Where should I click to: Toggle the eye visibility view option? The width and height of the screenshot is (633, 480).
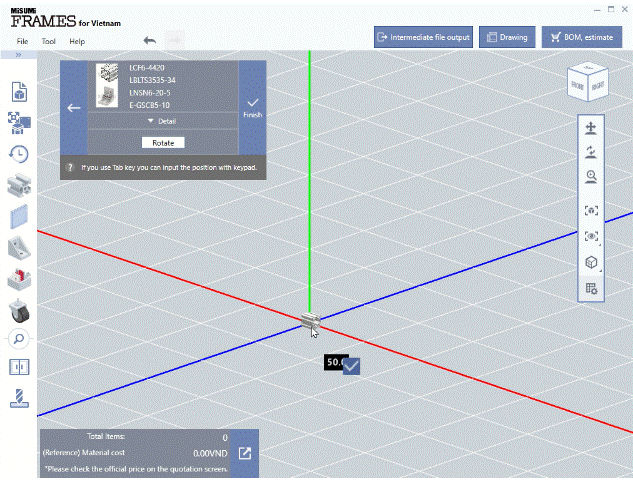pyautogui.click(x=591, y=237)
